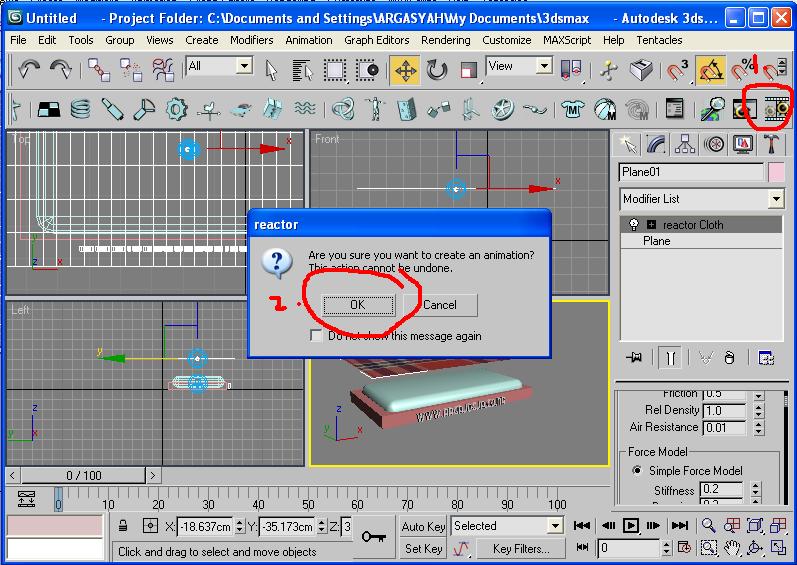This screenshot has width=797, height=565.
Task: Open the Utilities hammer tab
Action: (771, 145)
